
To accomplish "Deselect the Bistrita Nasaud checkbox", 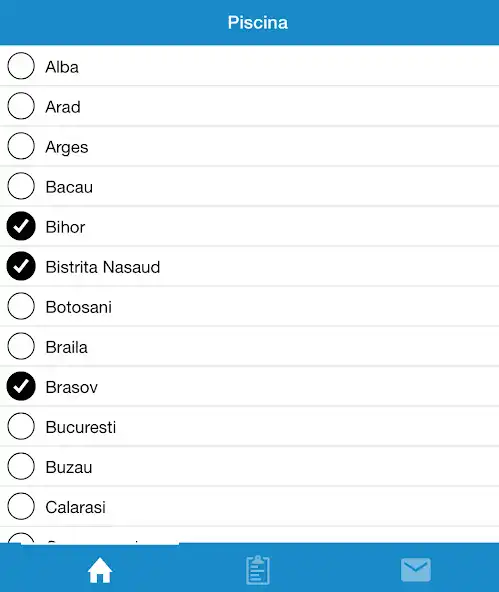I will [x=21, y=266].
